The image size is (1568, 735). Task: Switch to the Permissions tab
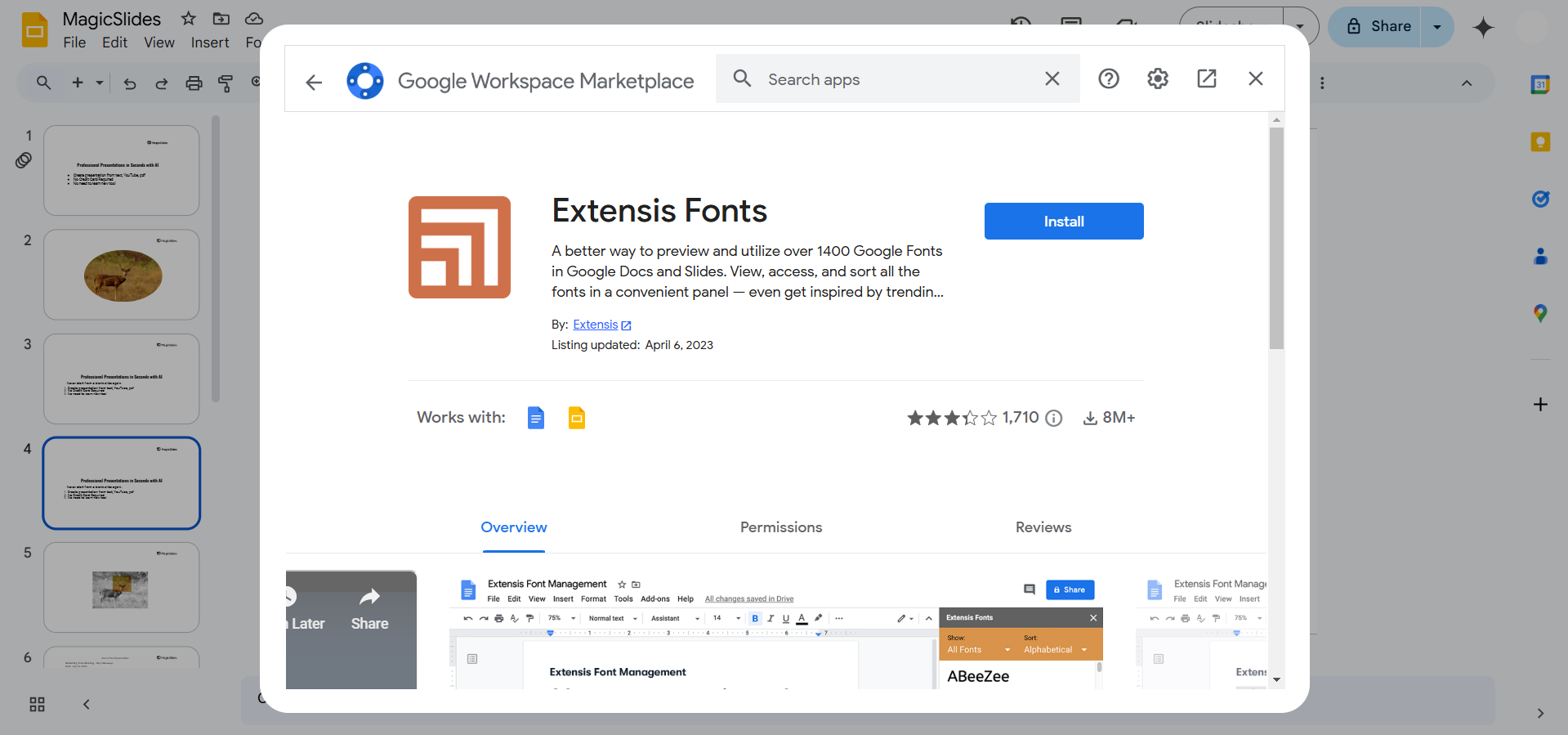pyautogui.click(x=780, y=527)
